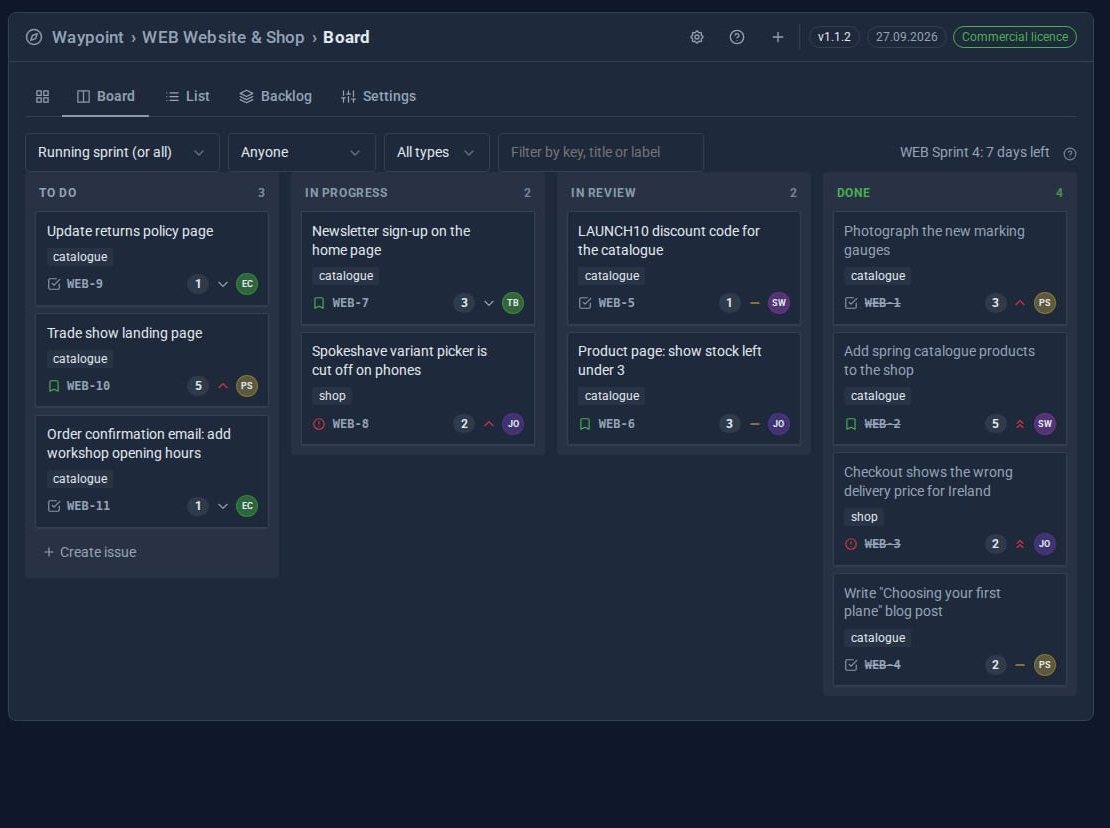Switch to the Settings tab
Screen dimensions: 1110x828
coord(379,96)
